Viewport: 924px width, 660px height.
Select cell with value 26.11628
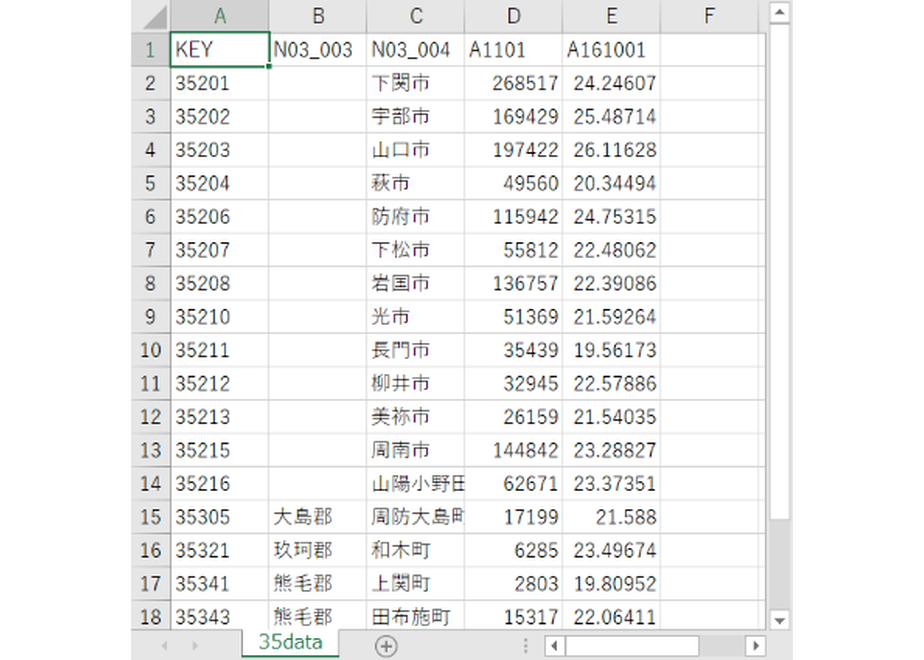click(611, 150)
